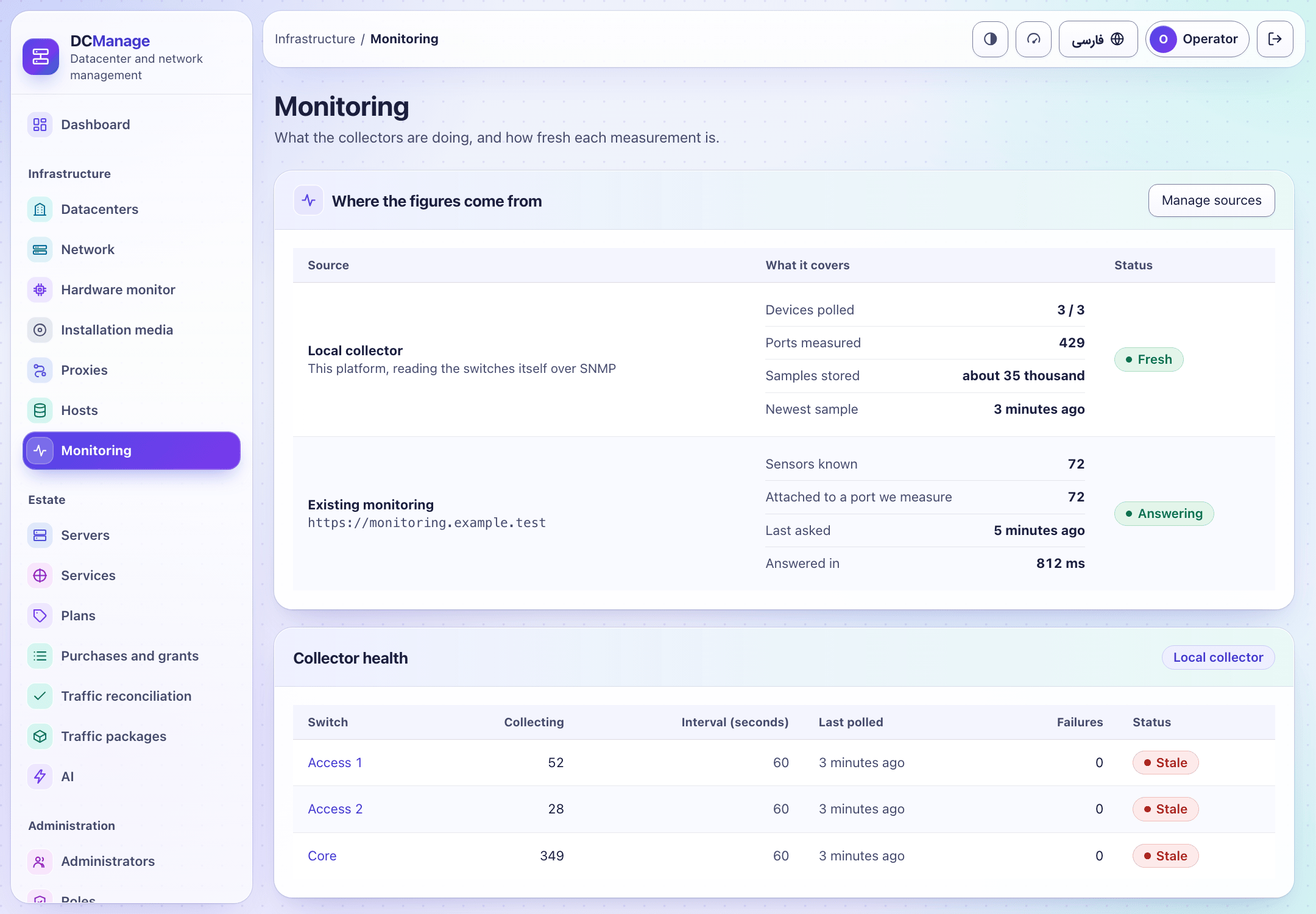1316x914 pixels.
Task: Click the Manage sources button
Action: click(x=1211, y=200)
